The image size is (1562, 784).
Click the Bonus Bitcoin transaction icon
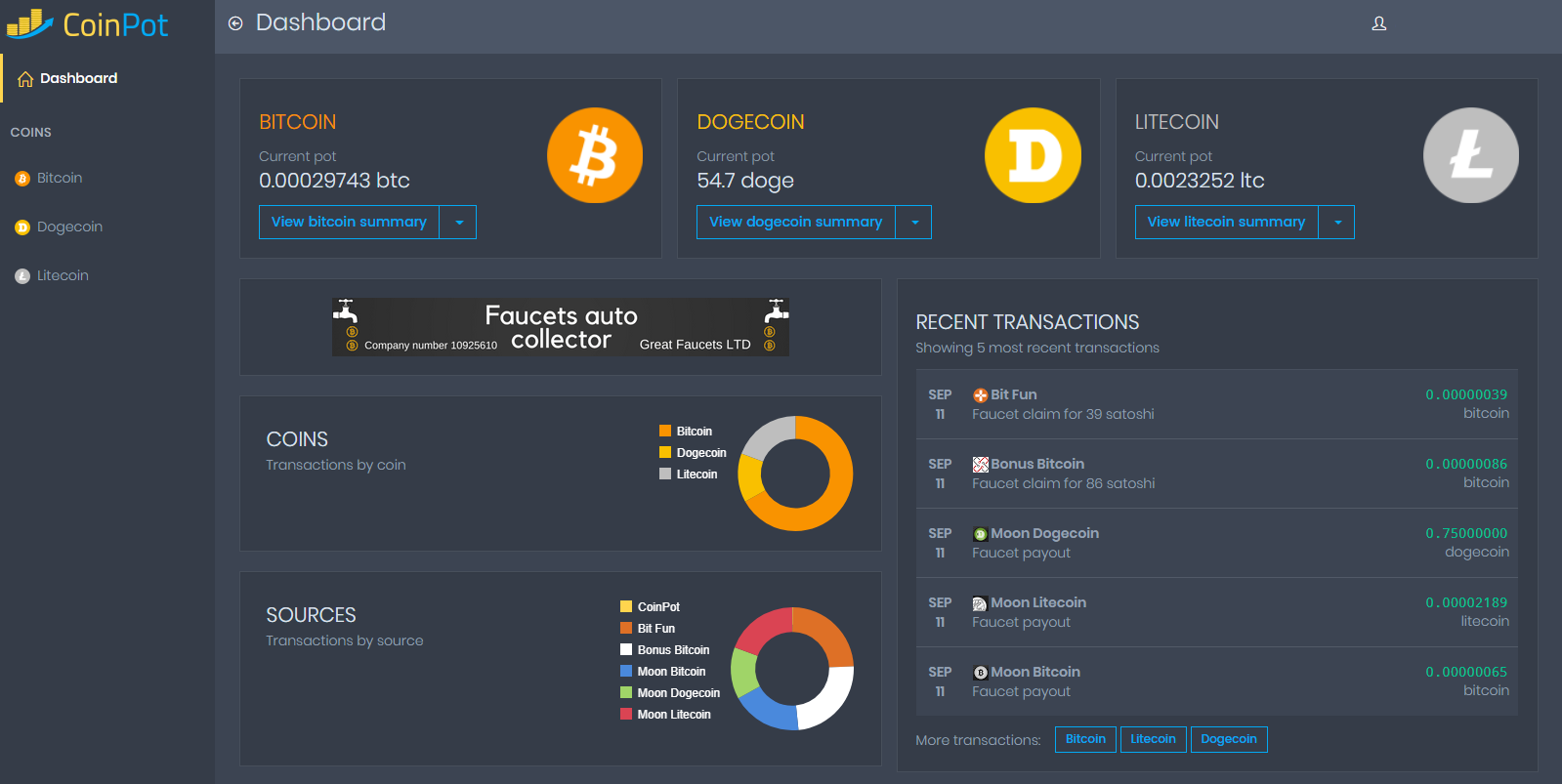[x=980, y=465]
